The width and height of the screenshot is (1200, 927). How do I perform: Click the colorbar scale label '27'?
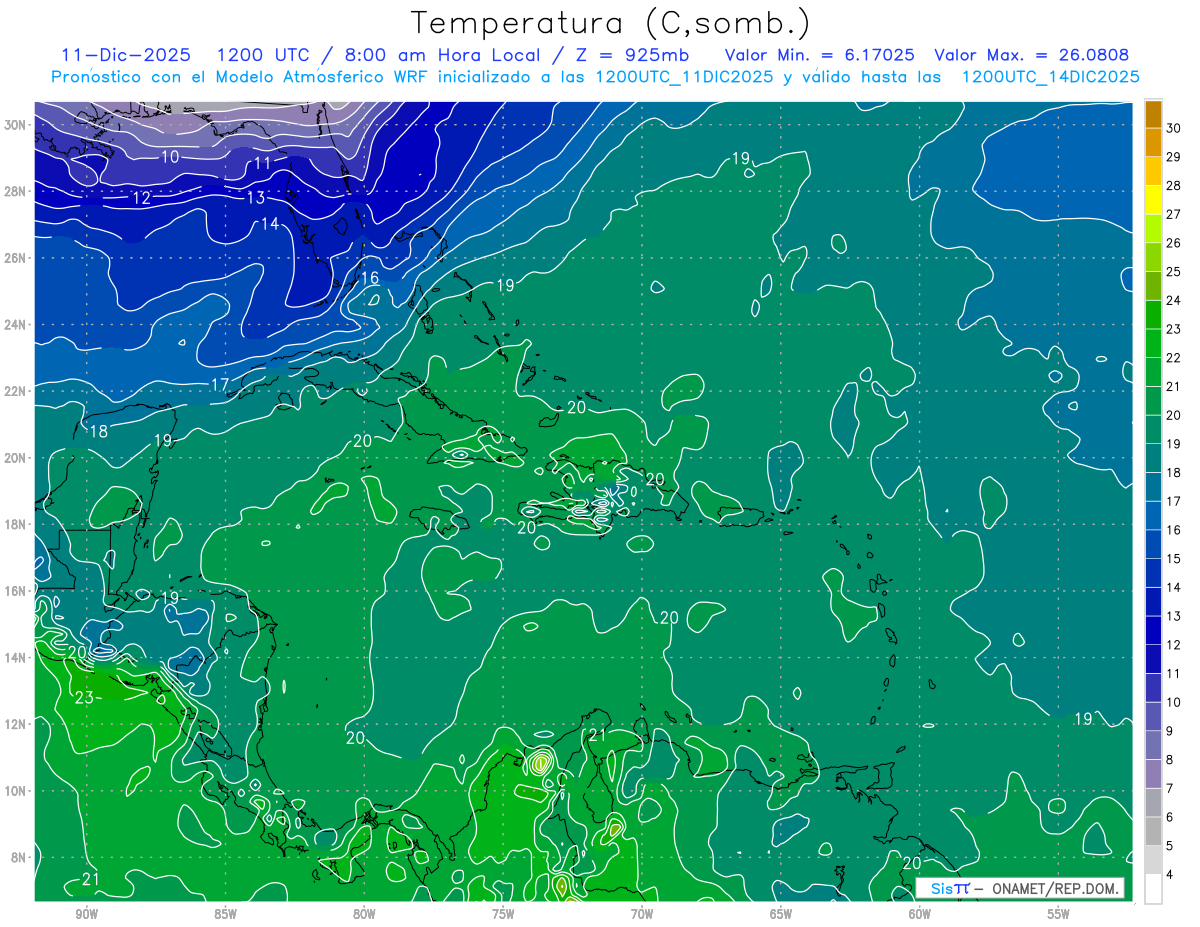click(x=1174, y=213)
